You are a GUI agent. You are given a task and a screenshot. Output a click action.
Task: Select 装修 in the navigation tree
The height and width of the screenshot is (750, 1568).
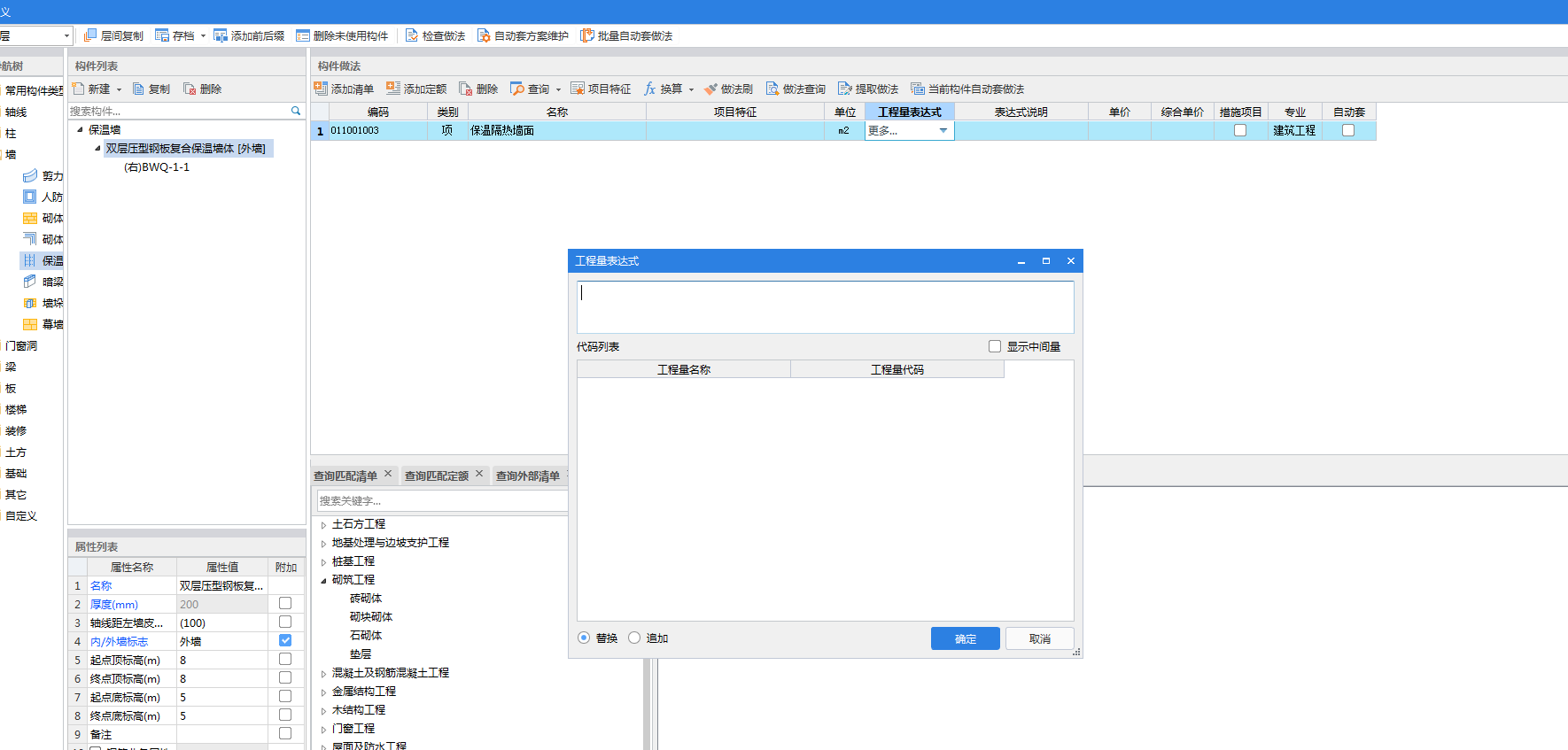point(16,430)
